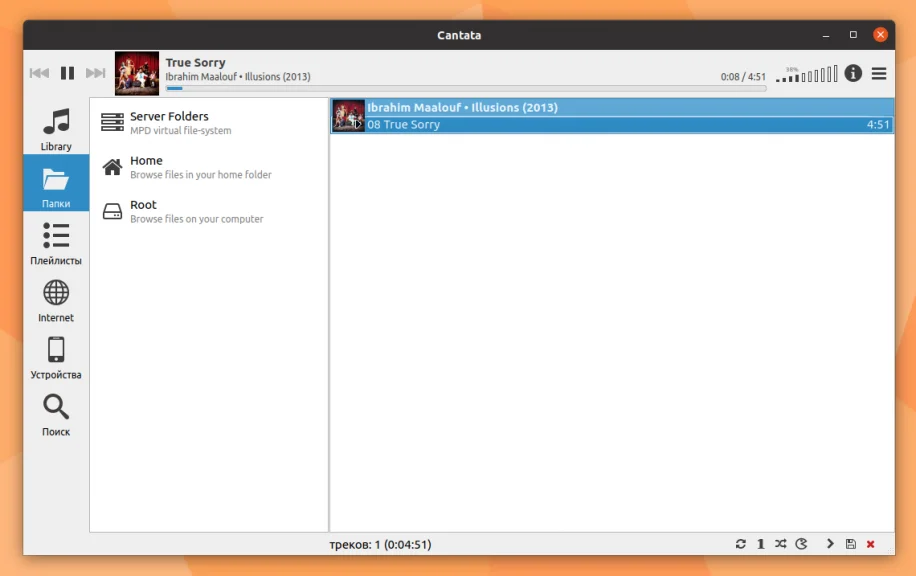Click the elapsed time 0:08 / 4:51
The width and height of the screenshot is (916, 576).
click(x=743, y=77)
